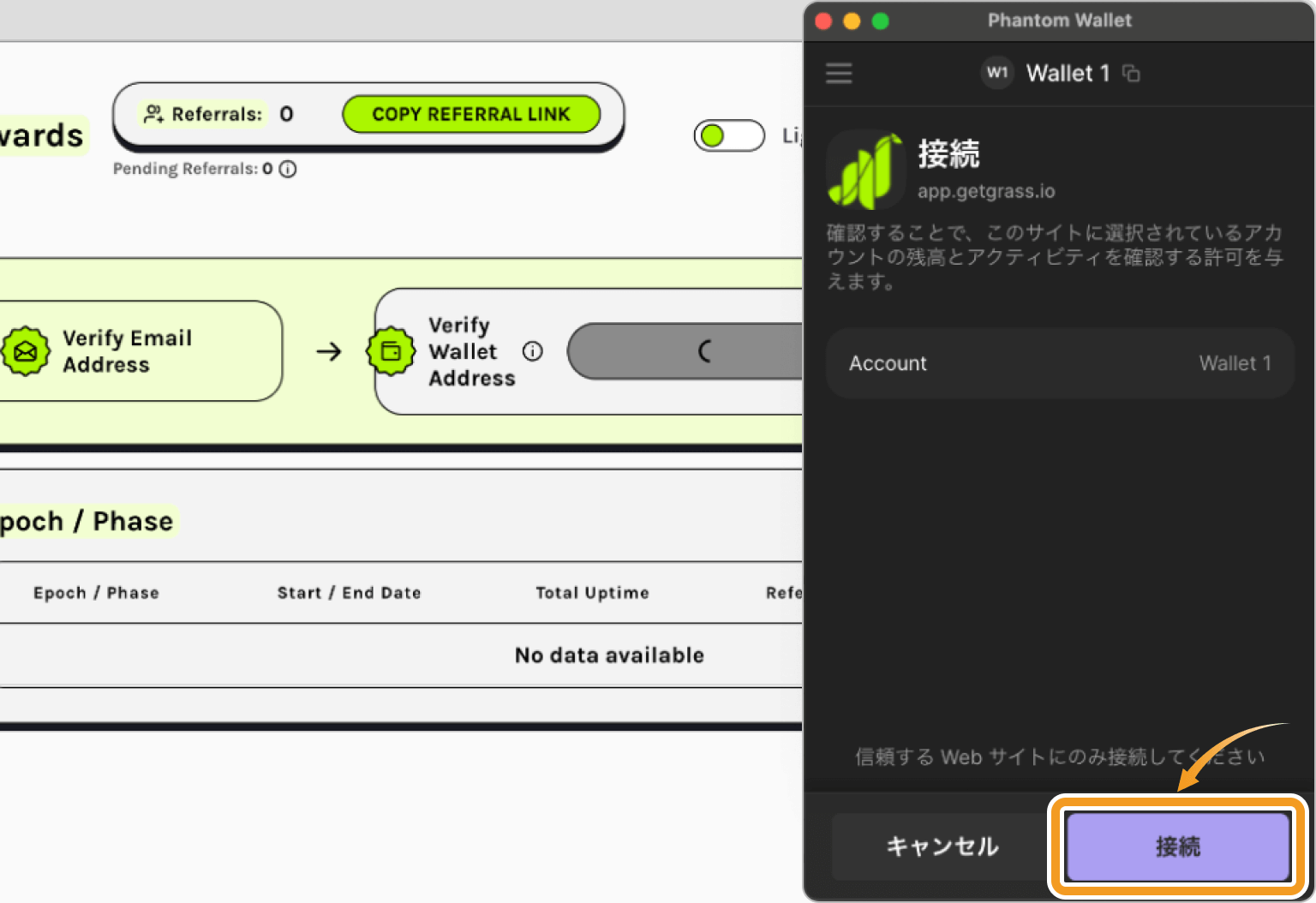1316x903 pixels.
Task: Click Copy Referral Link button
Action: pos(471,114)
